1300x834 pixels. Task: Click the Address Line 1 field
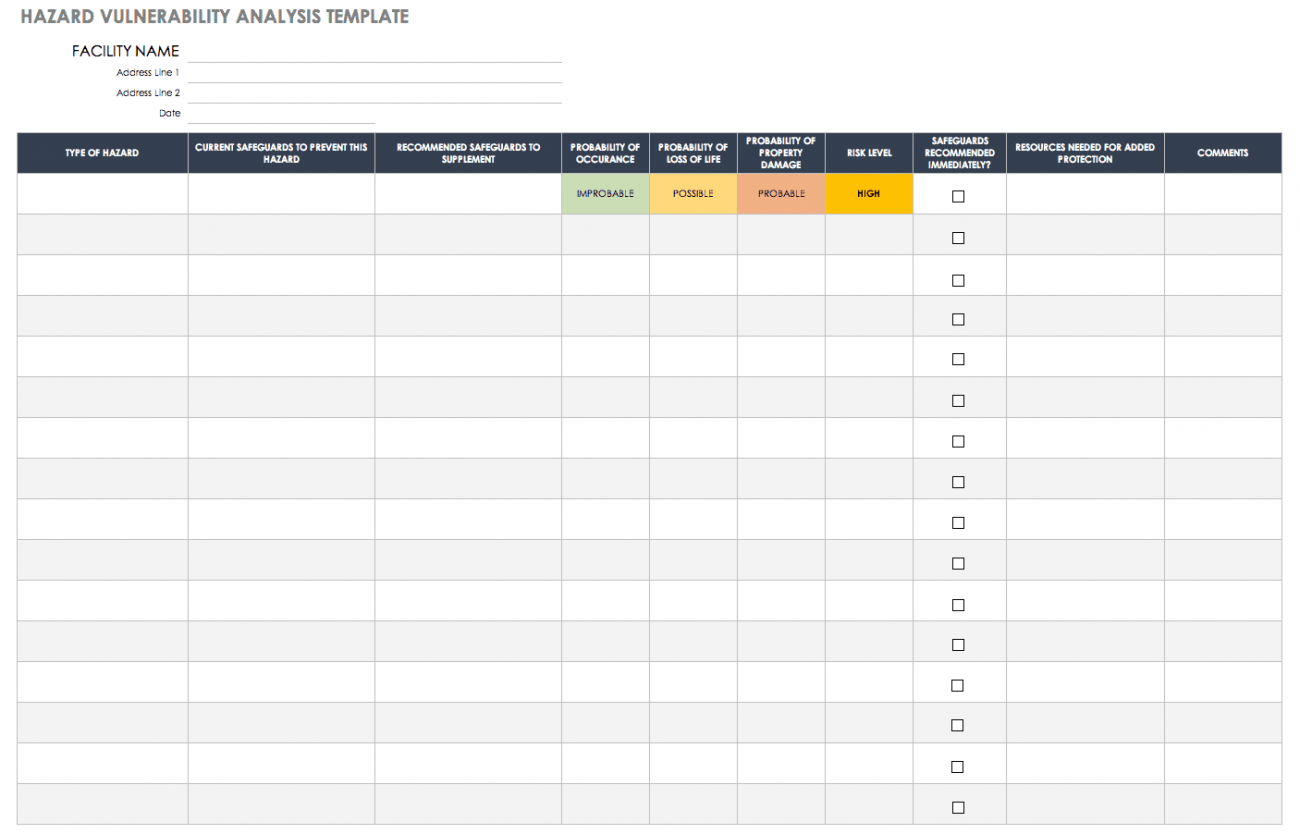coord(374,73)
